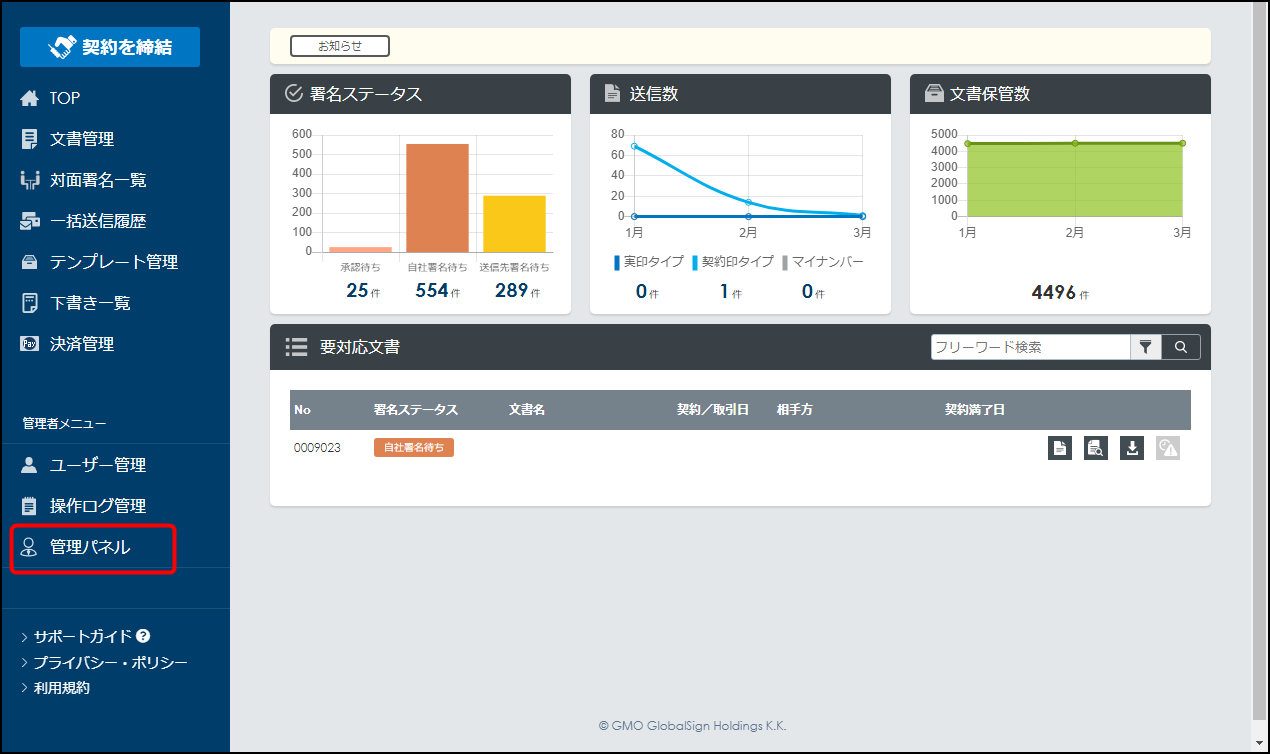This screenshot has height=754, width=1270.
Task: Open the 利用規約 link
Action: coord(61,688)
